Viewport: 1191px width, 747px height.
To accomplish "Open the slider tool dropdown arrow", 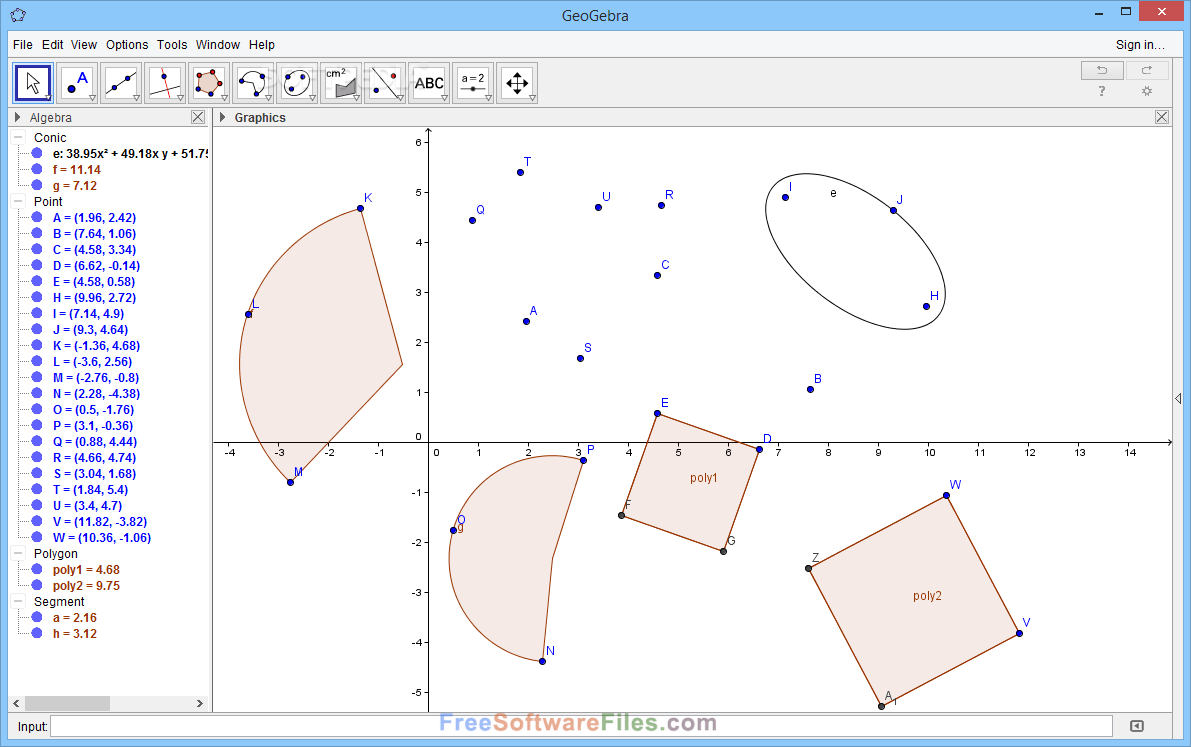I will [488, 99].
